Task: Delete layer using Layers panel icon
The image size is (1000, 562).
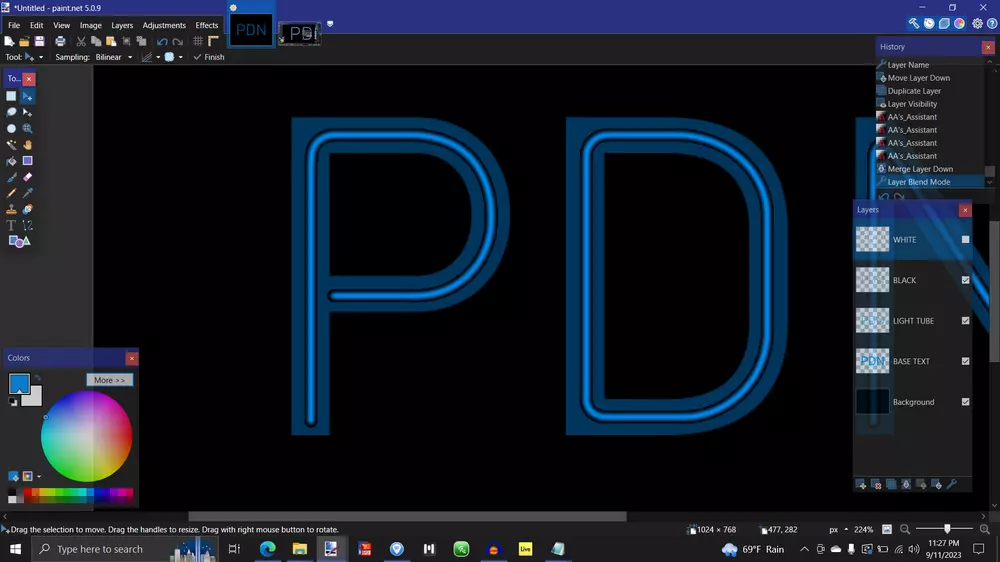Action: click(876, 485)
